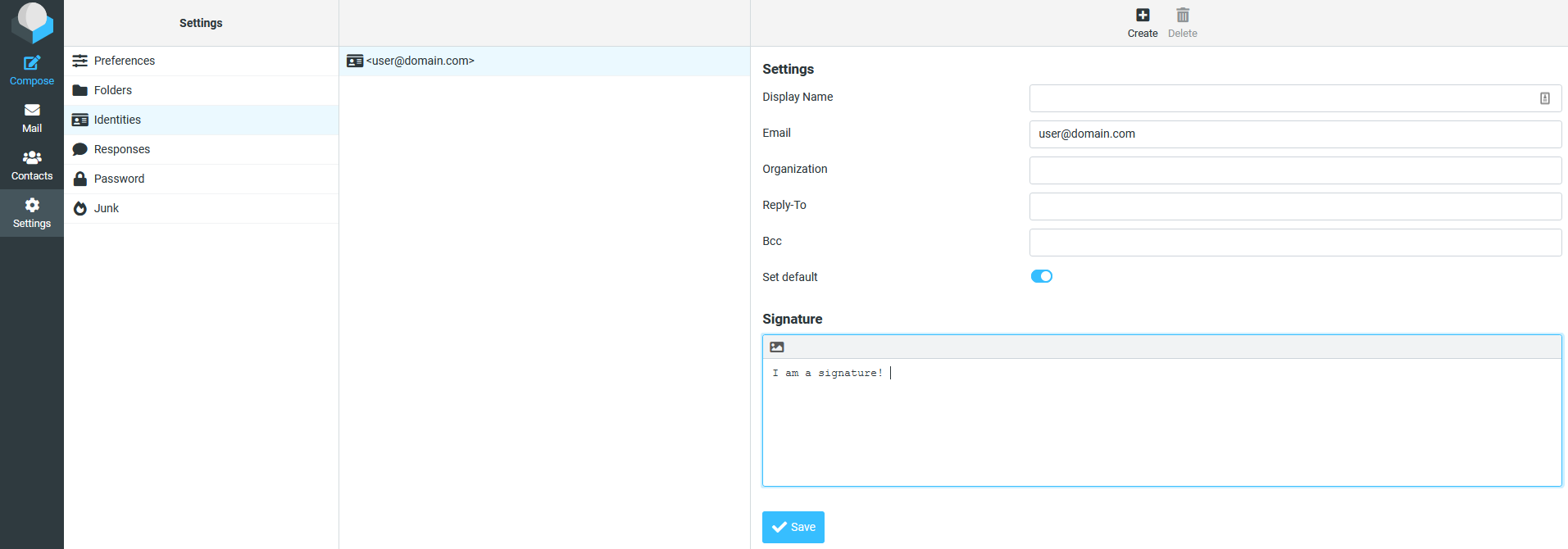Click the Create identity icon
Viewport: 1568px width, 549px height.
tap(1142, 16)
